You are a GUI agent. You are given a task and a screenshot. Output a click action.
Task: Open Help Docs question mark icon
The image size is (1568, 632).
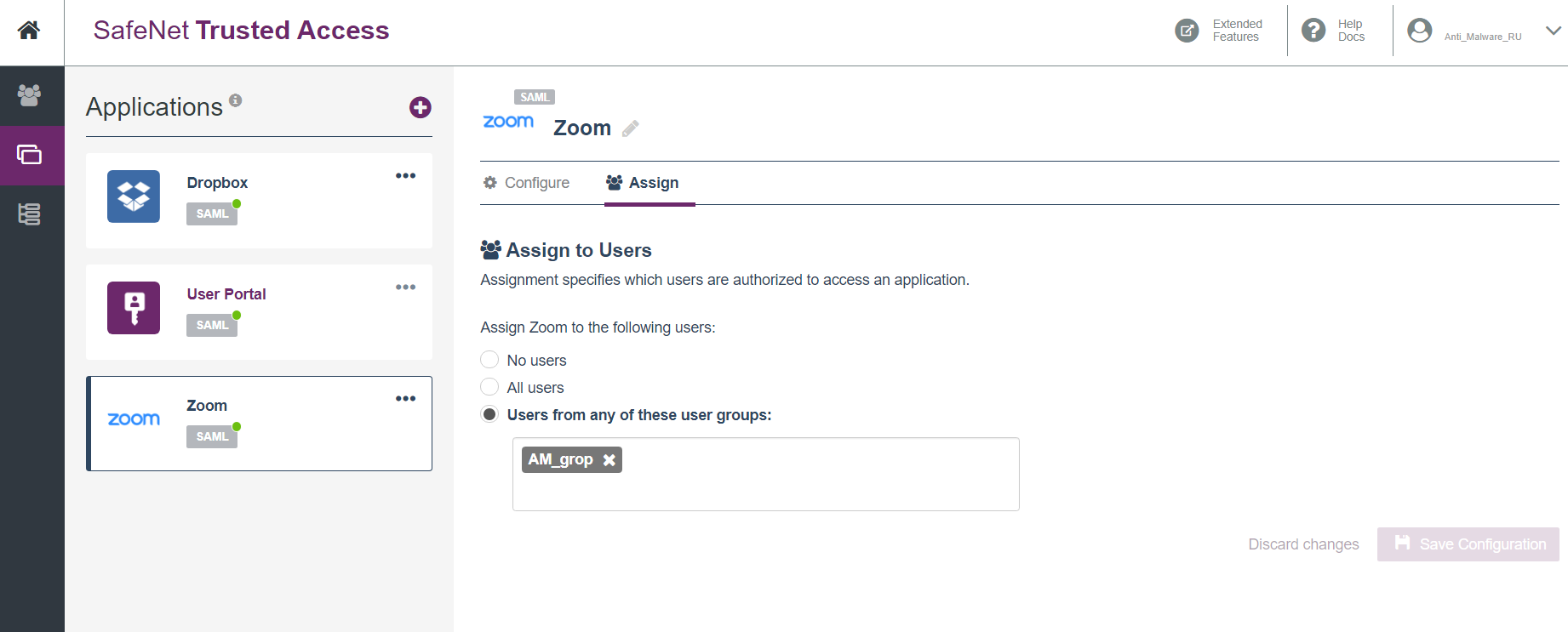(x=1313, y=31)
